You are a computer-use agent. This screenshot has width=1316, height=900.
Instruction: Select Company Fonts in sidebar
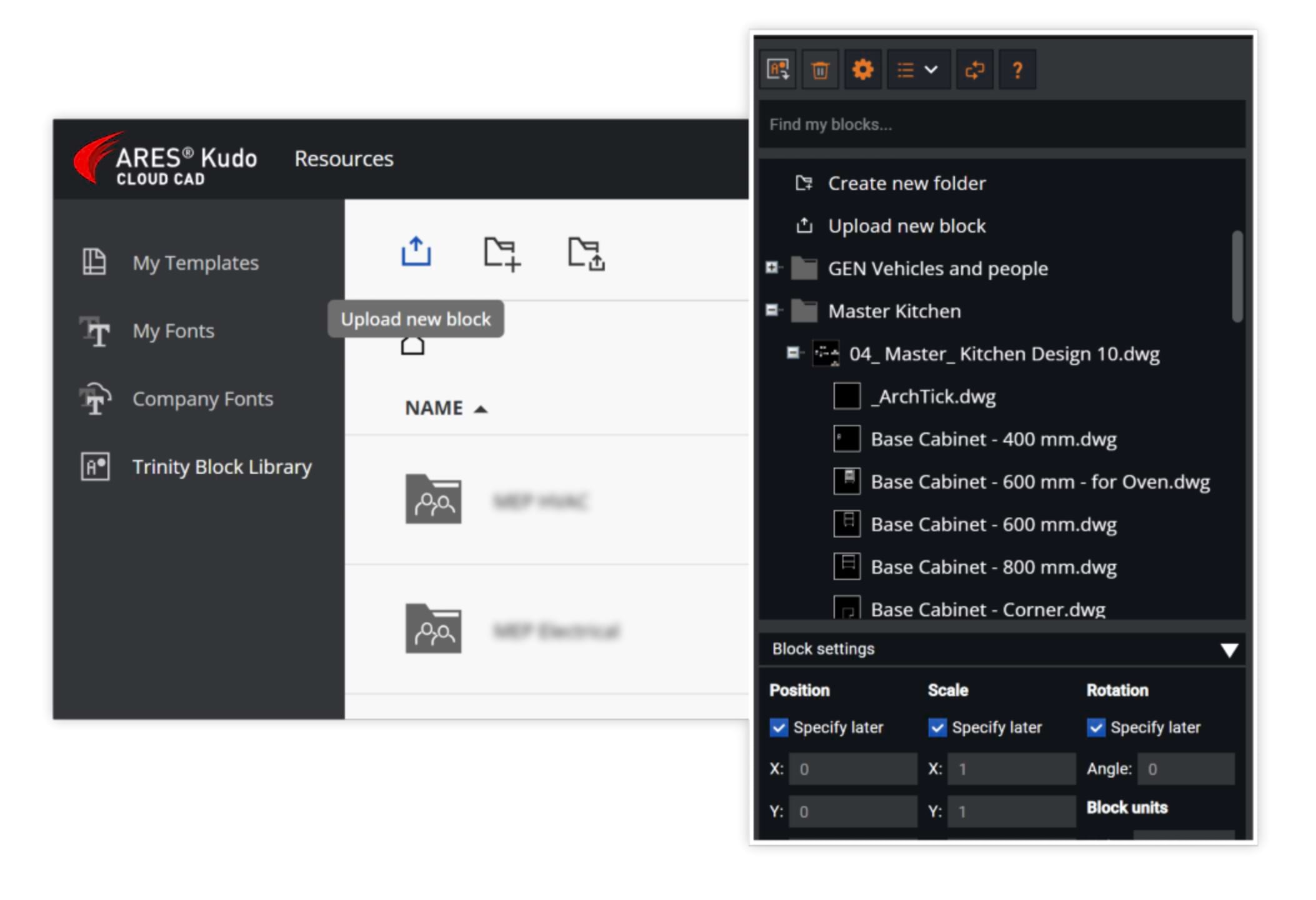(202, 399)
